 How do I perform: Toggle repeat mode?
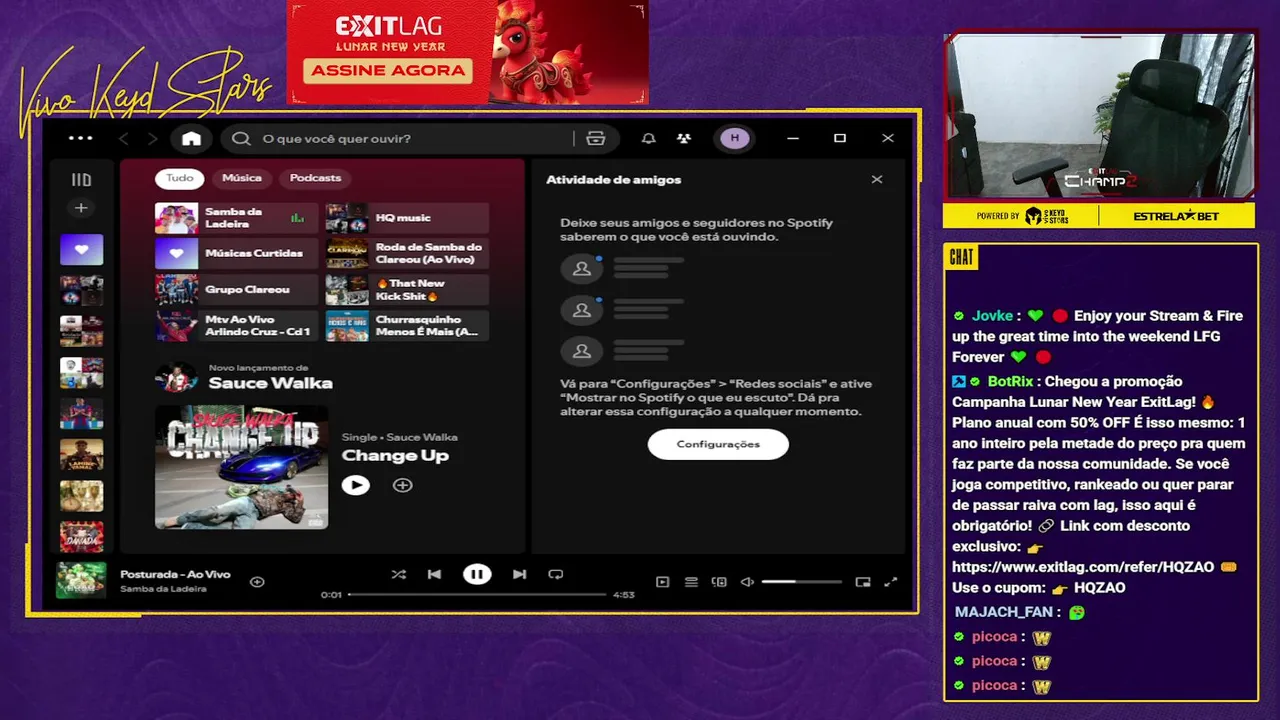556,574
